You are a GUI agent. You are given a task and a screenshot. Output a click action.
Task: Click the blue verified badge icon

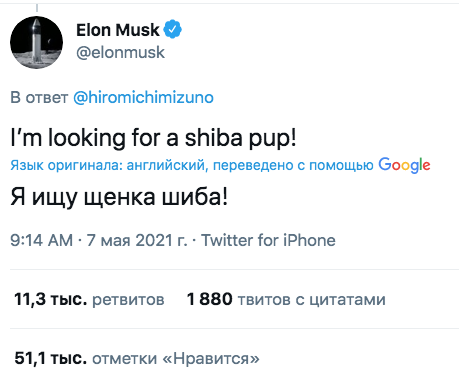click(x=172, y=30)
